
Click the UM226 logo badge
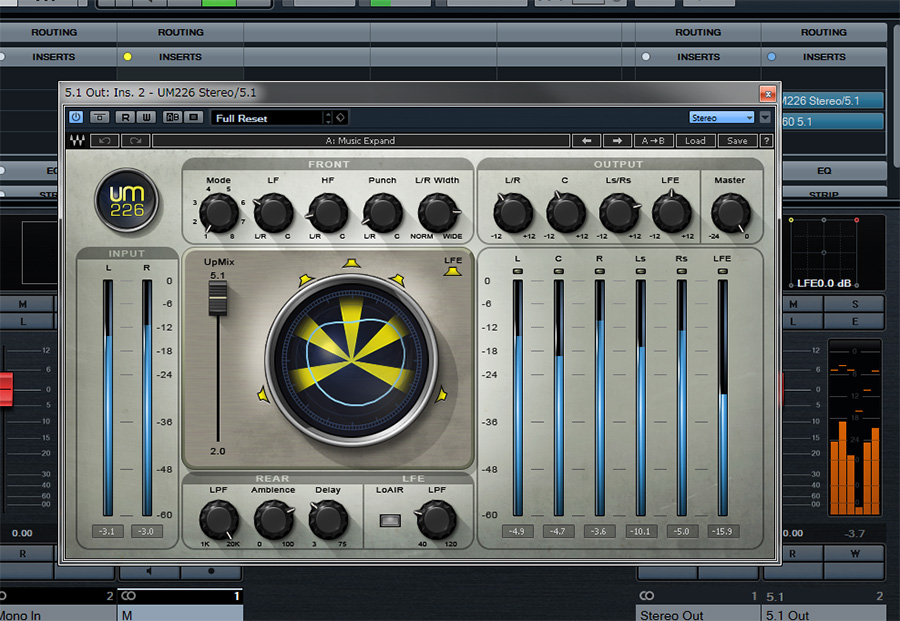click(x=124, y=200)
